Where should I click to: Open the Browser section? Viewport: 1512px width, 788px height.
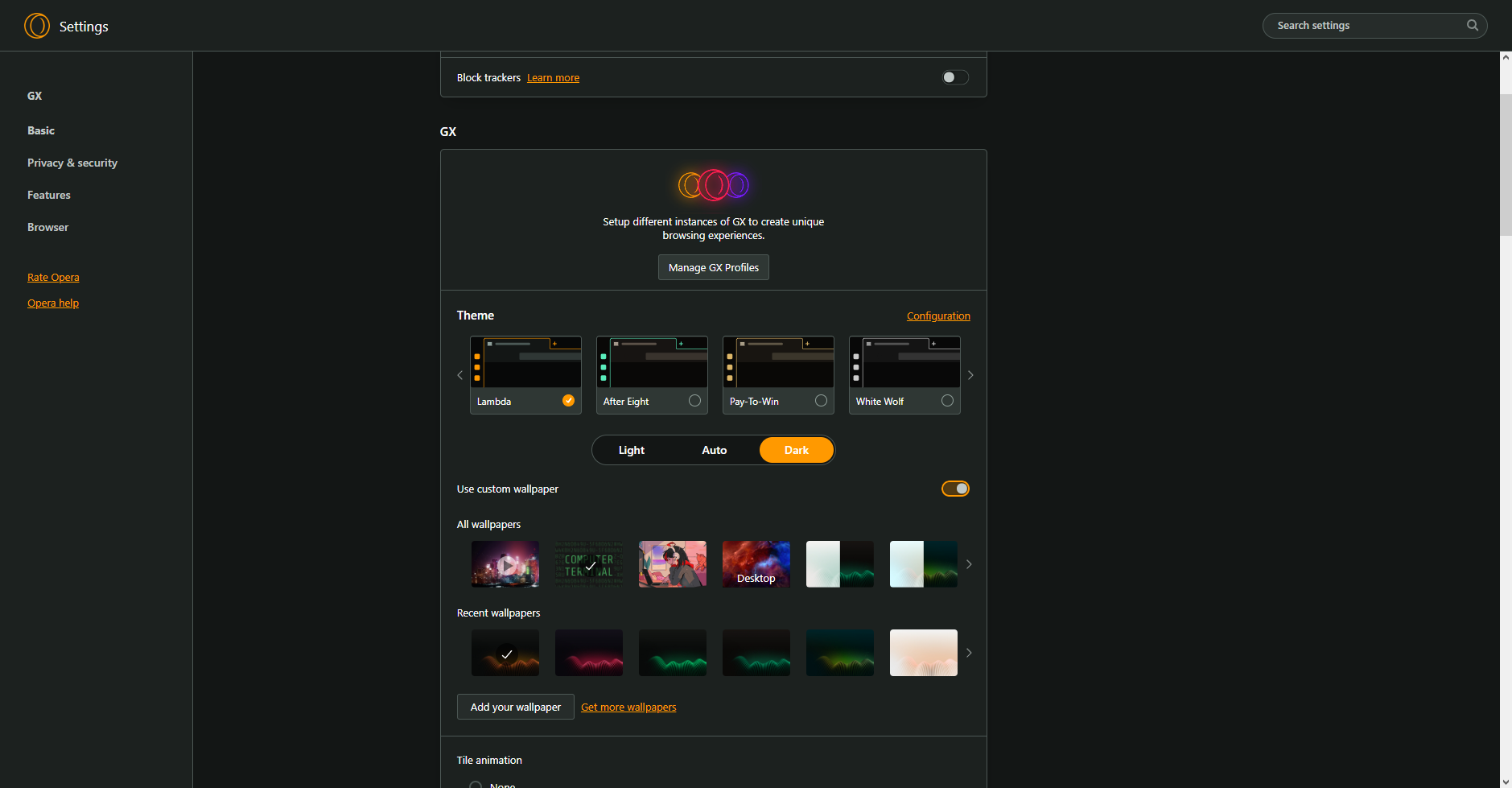coord(48,227)
